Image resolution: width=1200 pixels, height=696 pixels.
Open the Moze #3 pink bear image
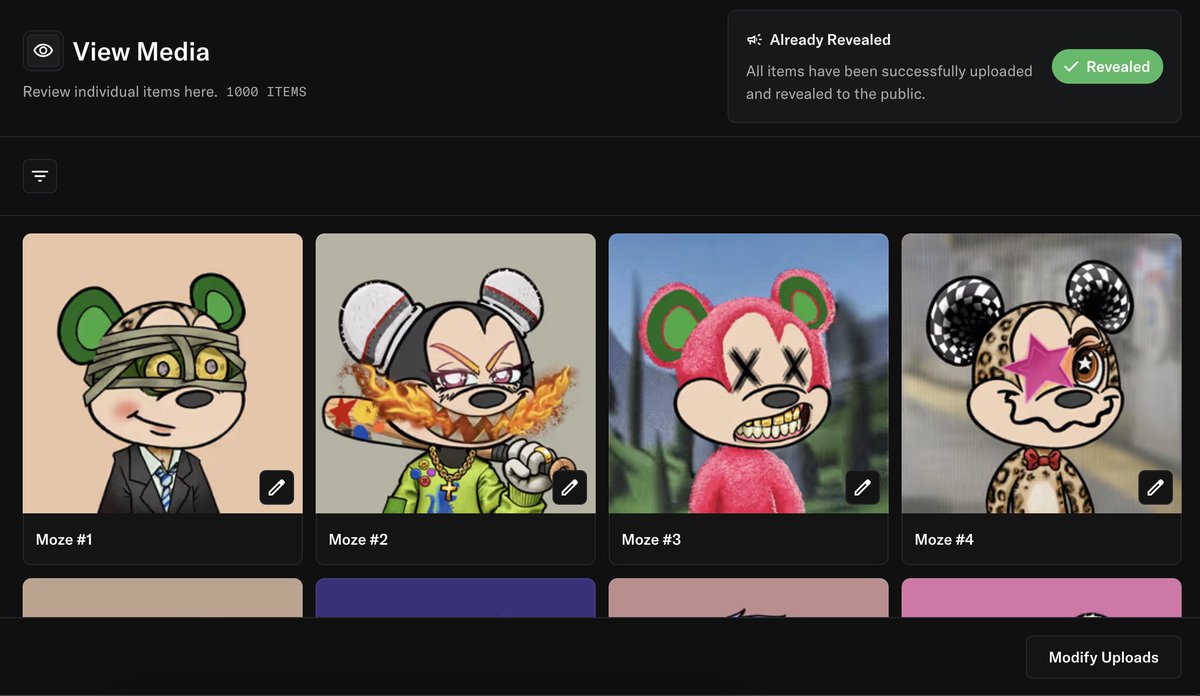point(749,374)
